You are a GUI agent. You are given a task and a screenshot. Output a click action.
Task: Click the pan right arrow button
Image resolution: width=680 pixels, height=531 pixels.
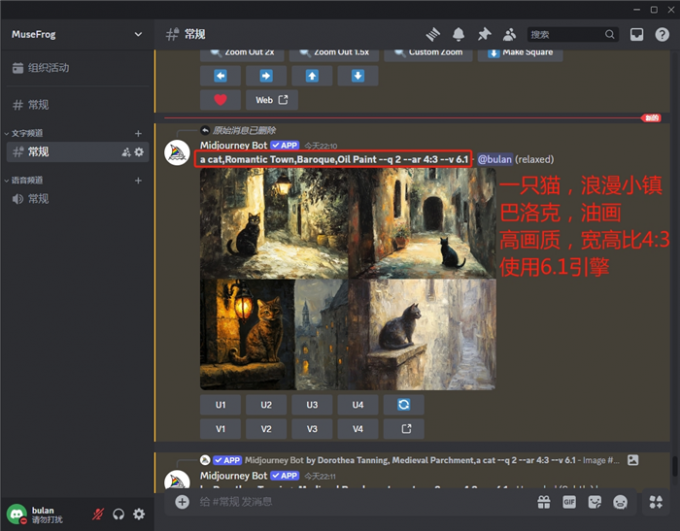point(266,76)
